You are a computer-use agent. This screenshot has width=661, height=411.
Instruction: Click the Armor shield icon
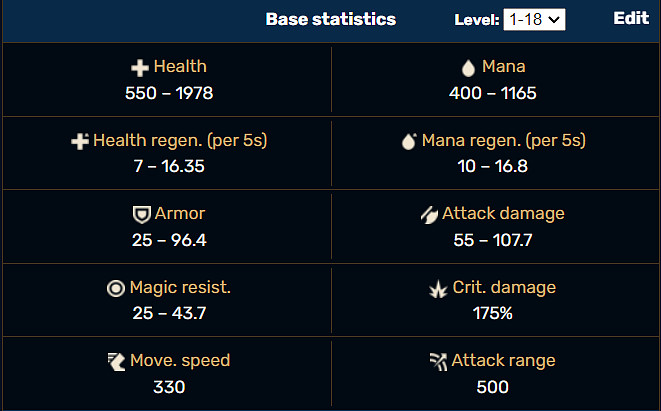[141, 214]
